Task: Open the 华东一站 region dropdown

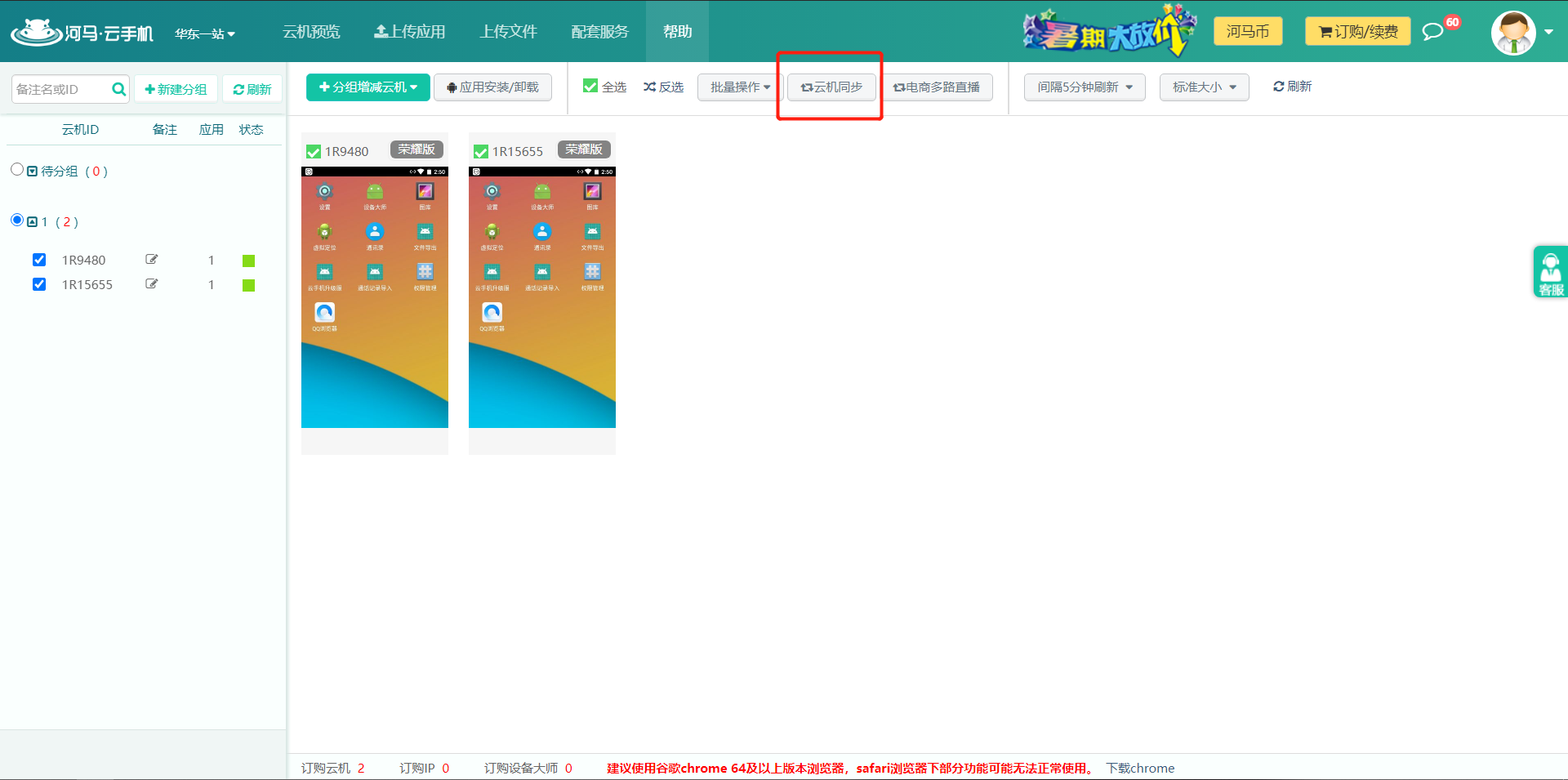Action: [205, 33]
